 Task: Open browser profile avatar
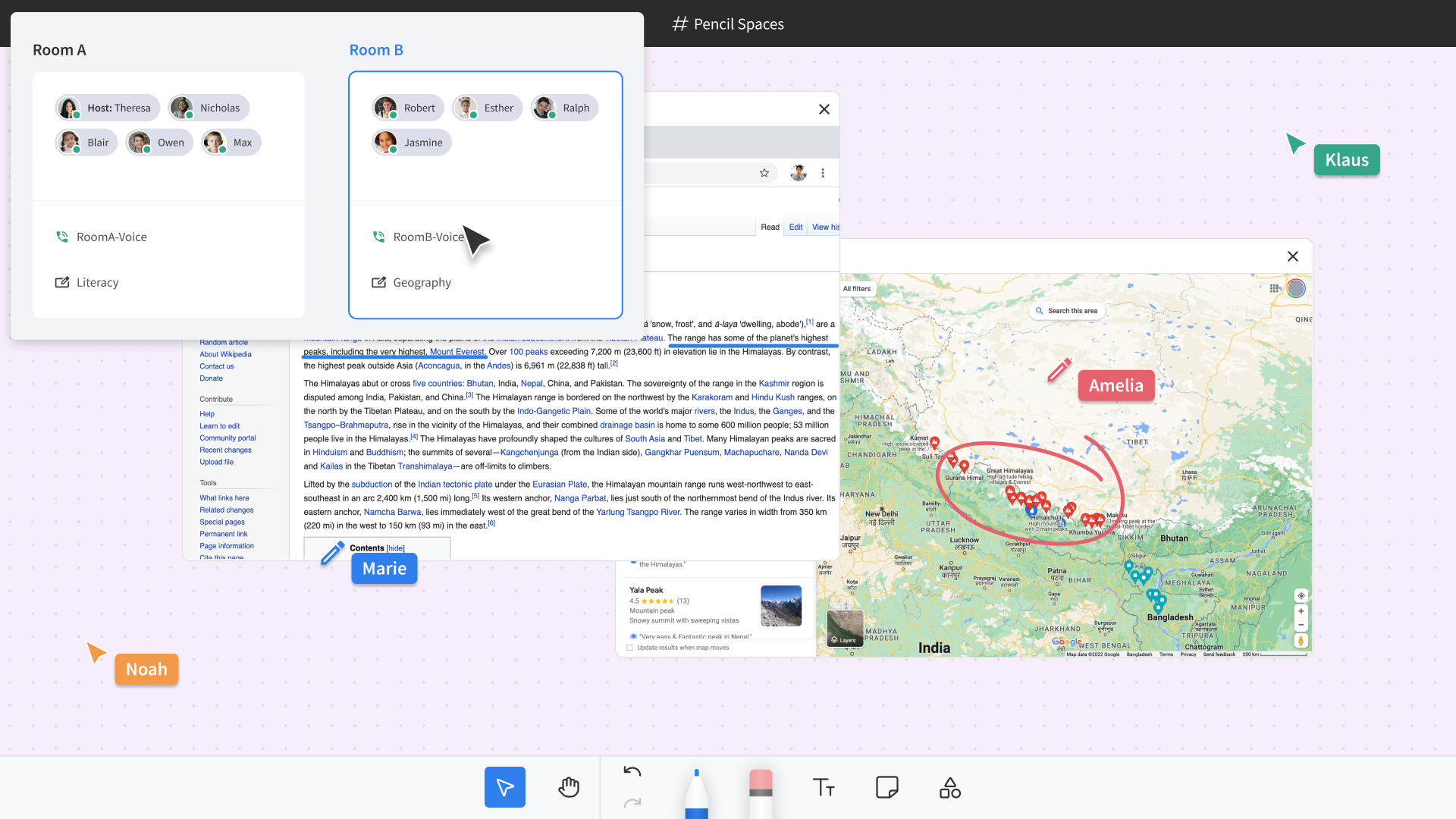point(799,173)
